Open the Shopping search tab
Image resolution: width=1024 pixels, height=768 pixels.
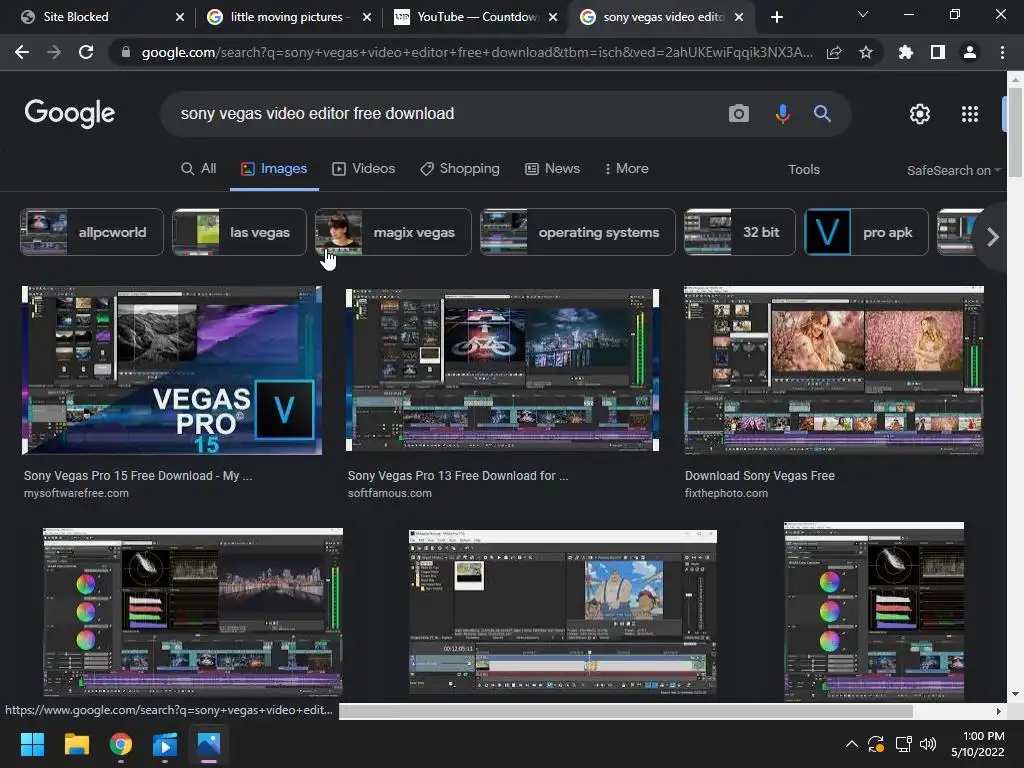point(460,168)
